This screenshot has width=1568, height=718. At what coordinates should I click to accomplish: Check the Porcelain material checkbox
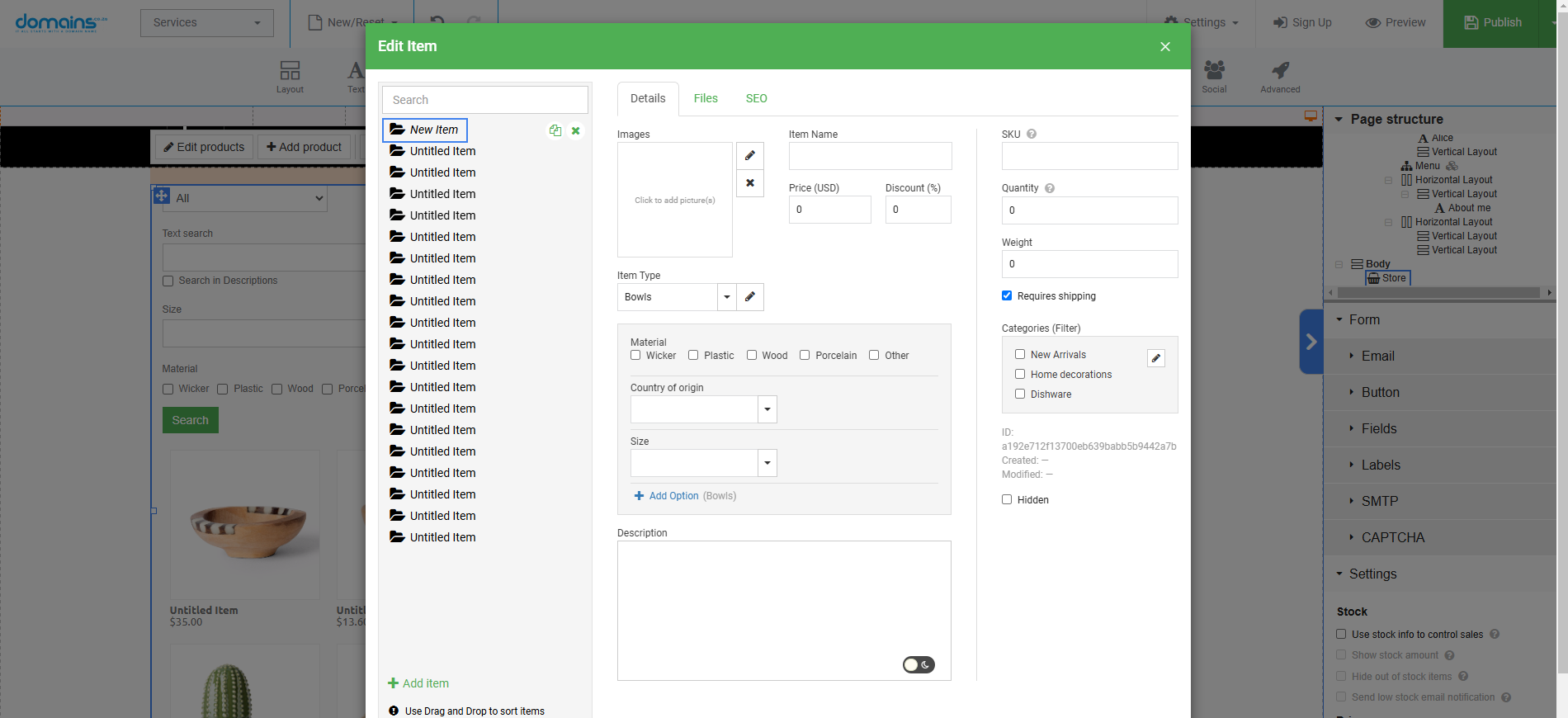(805, 356)
